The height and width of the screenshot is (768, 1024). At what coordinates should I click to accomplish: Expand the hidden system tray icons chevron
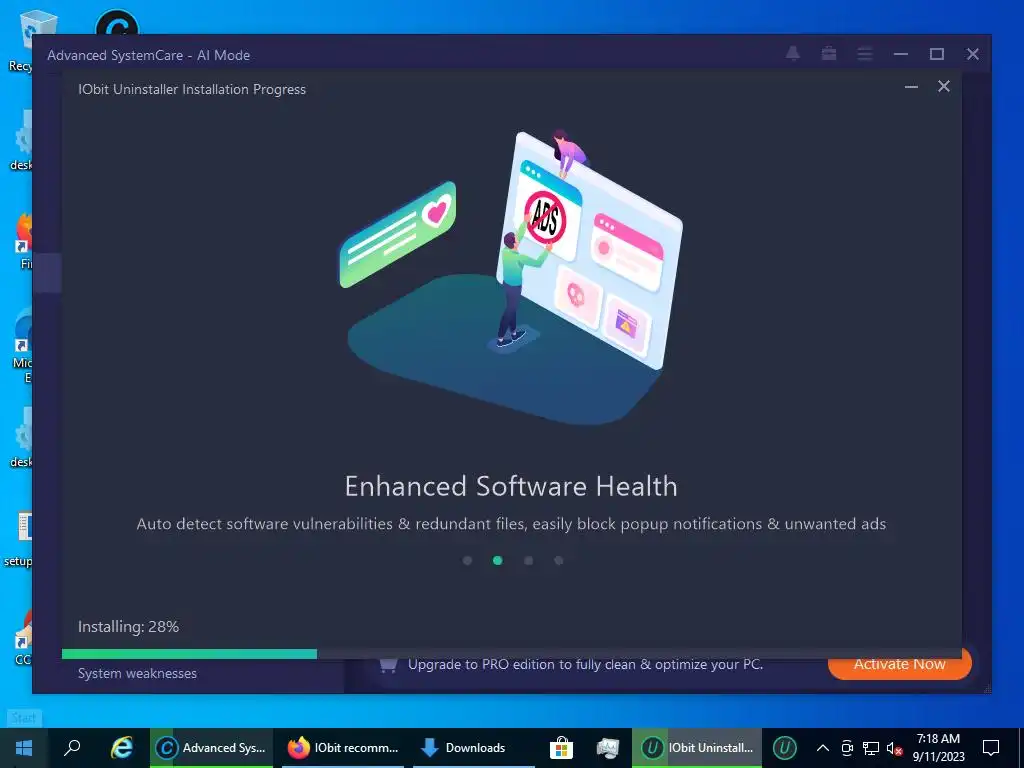click(823, 748)
